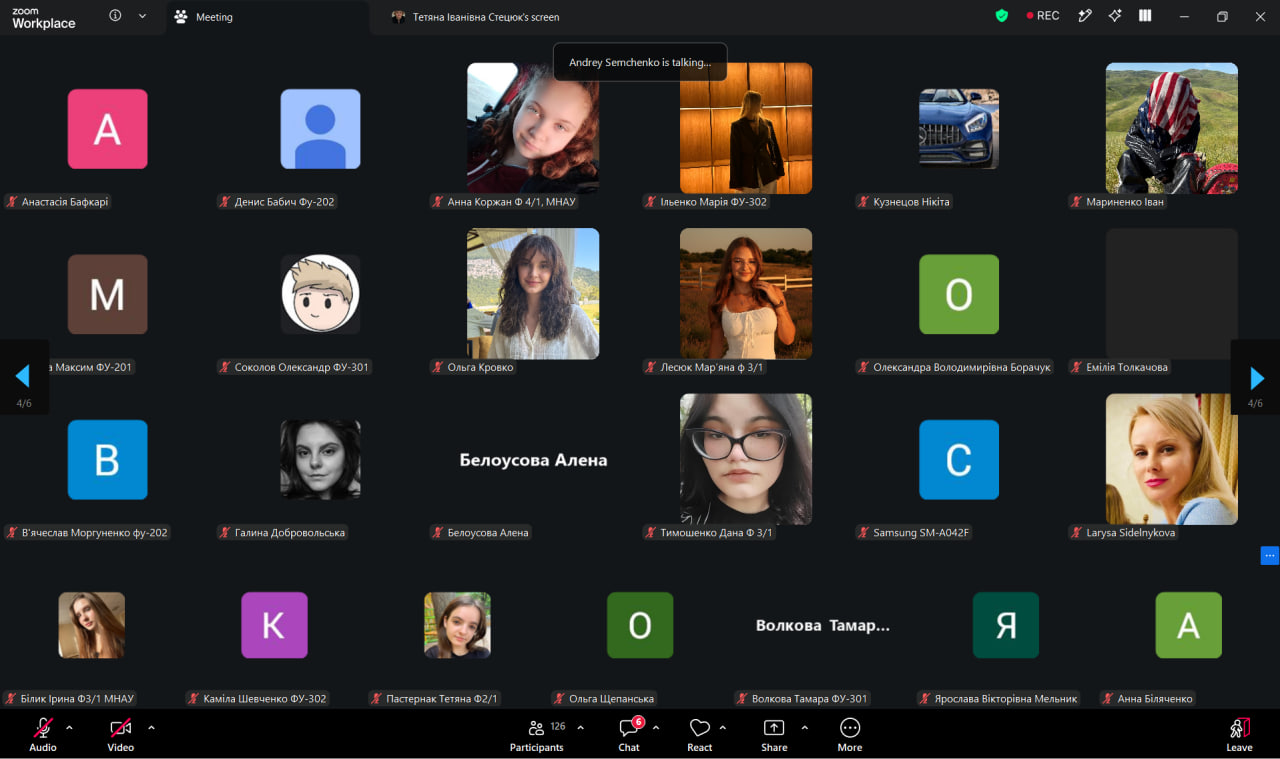1280x759 pixels.
Task: Open the Chat panel with 6 unread
Action: (629, 735)
